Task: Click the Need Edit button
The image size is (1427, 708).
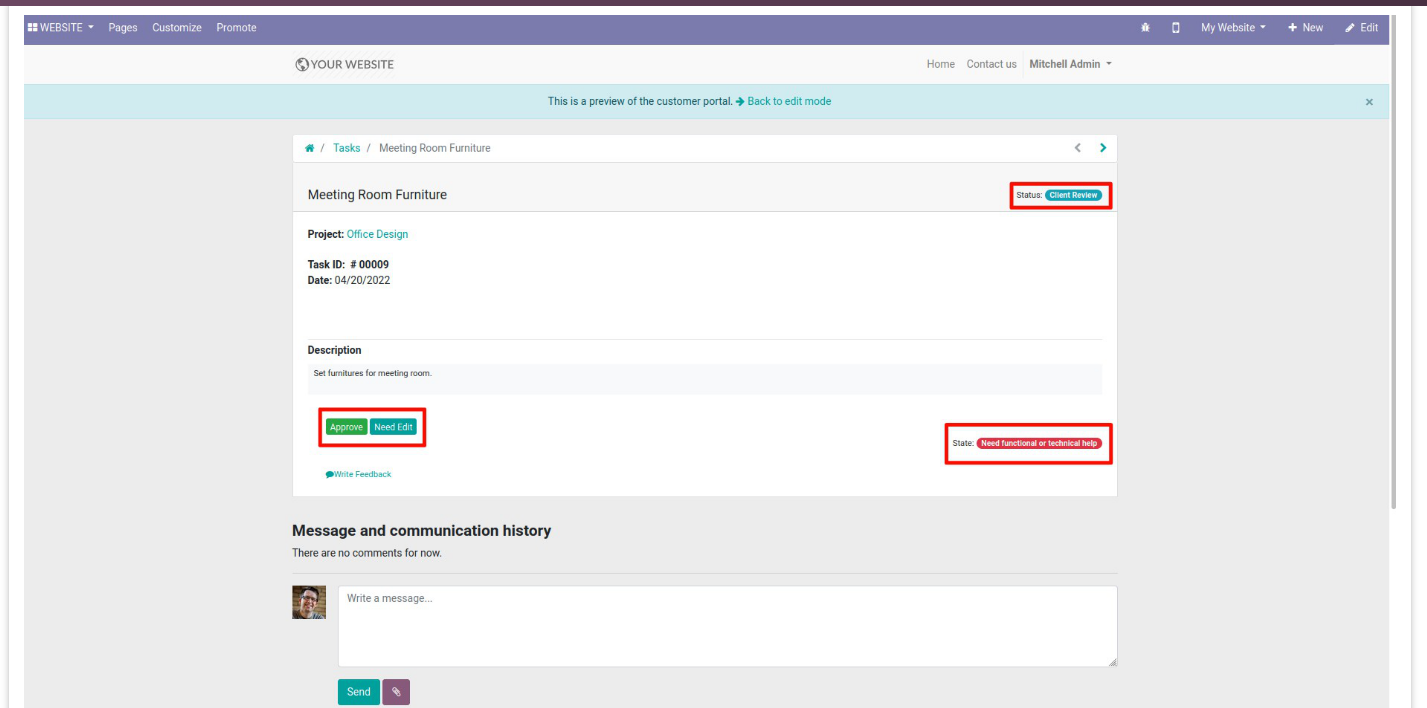Action: point(393,427)
